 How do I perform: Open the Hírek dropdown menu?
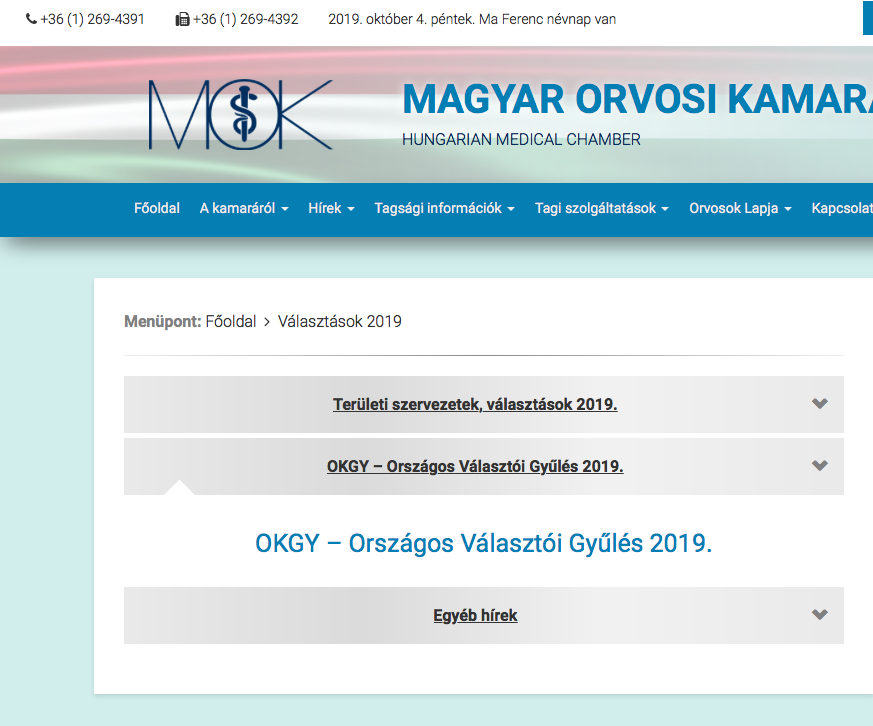[x=331, y=208]
